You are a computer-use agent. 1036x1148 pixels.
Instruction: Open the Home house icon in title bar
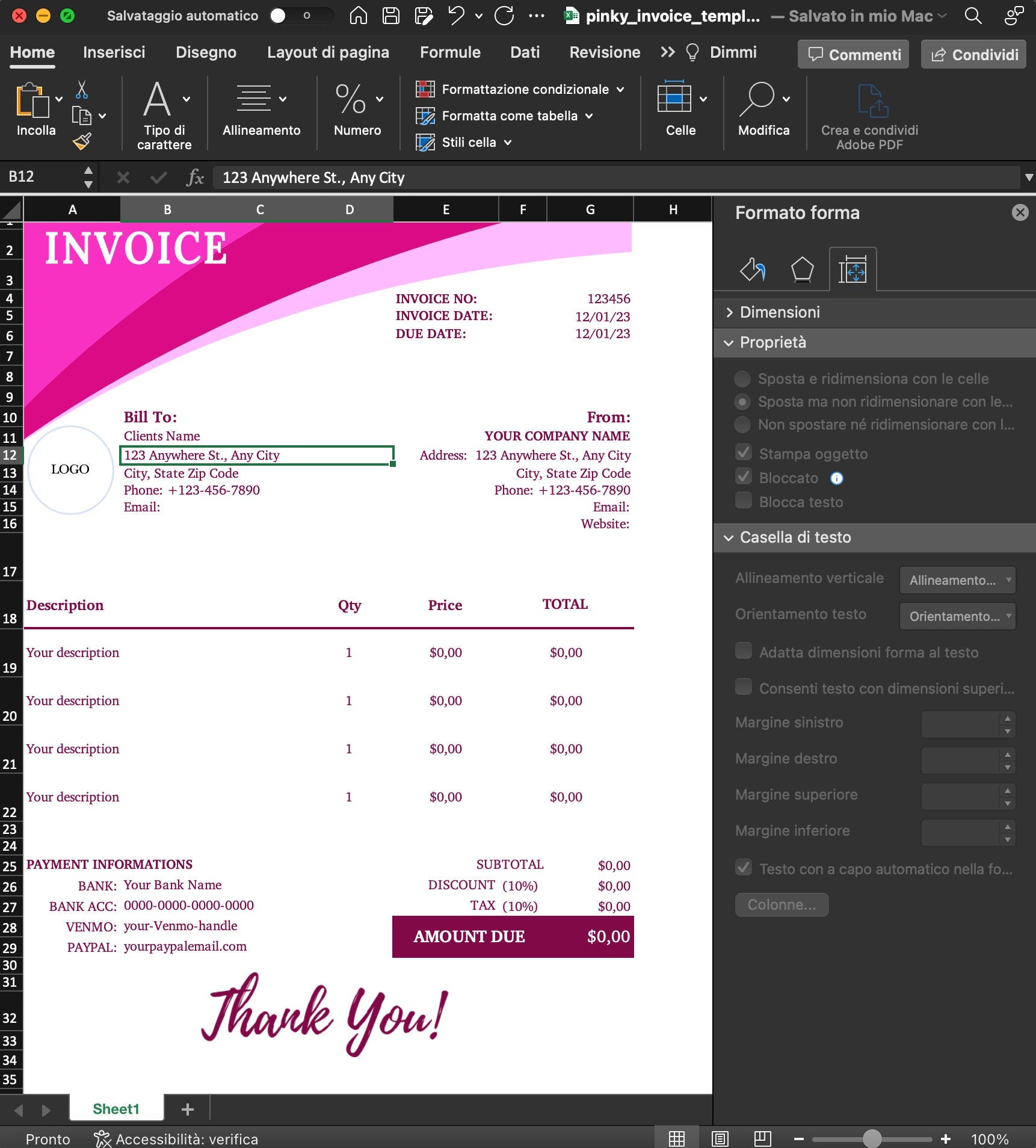[359, 16]
